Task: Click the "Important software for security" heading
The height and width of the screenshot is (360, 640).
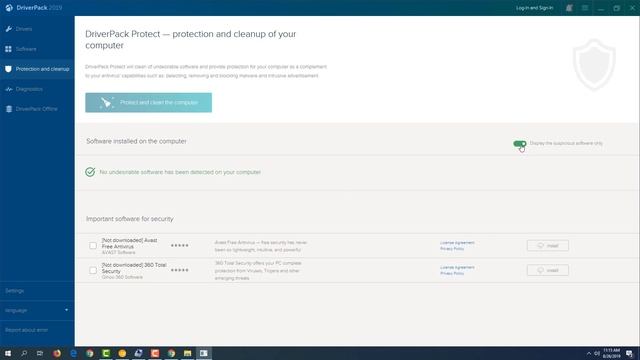Action: point(130,219)
